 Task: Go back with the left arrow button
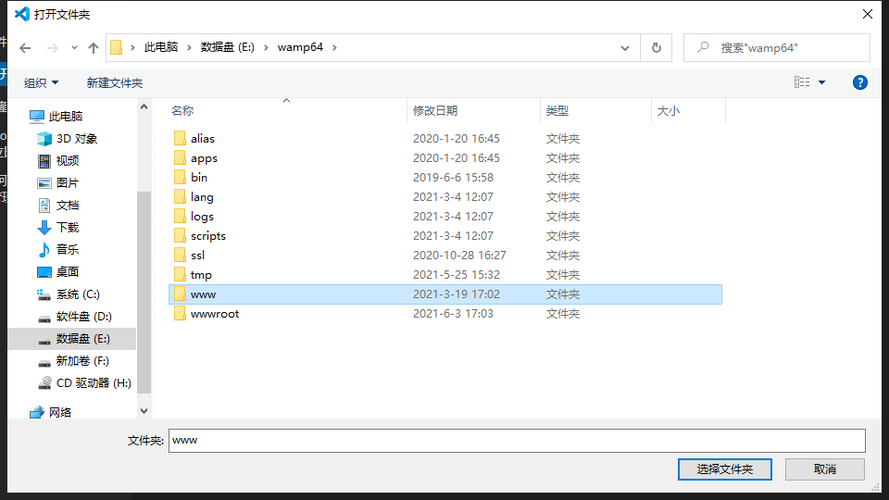(x=25, y=48)
